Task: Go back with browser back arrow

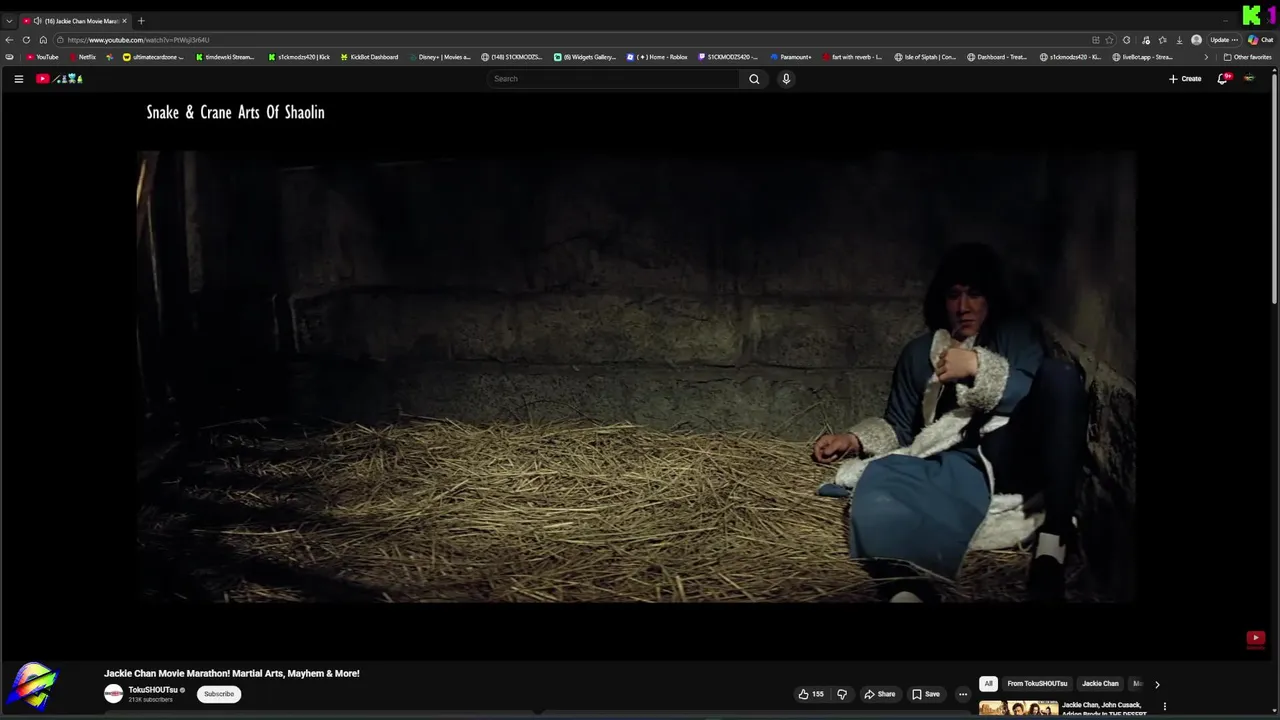Action: (9, 40)
